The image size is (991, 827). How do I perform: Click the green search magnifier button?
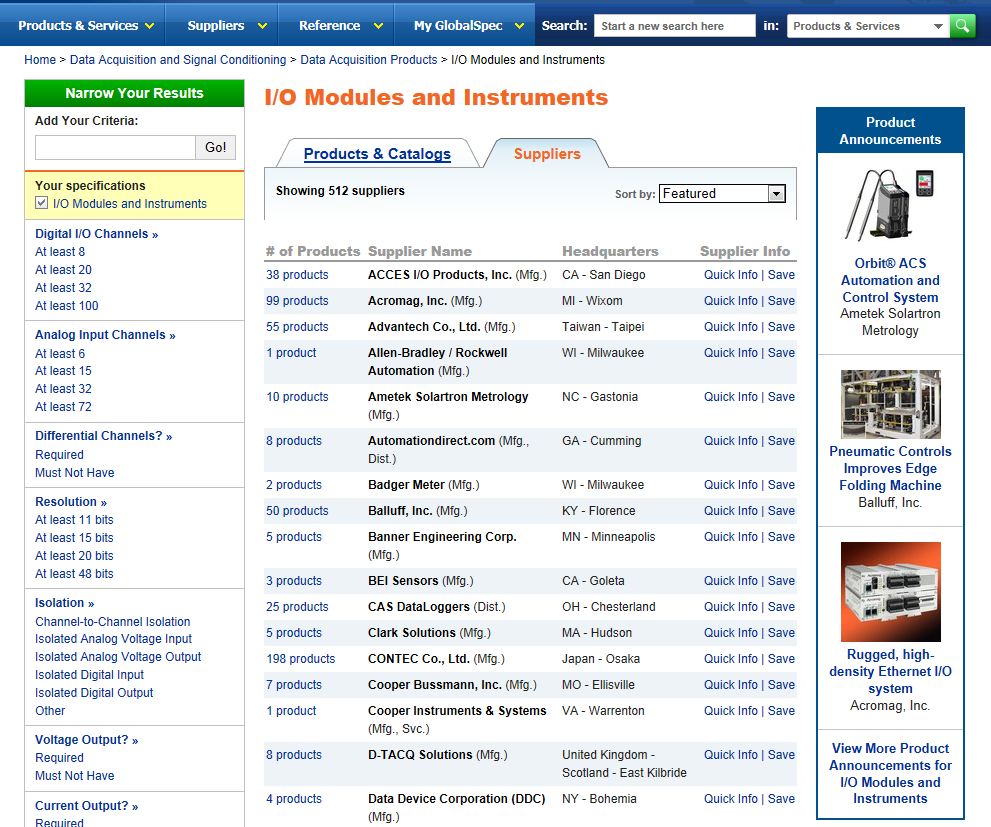tap(962, 26)
